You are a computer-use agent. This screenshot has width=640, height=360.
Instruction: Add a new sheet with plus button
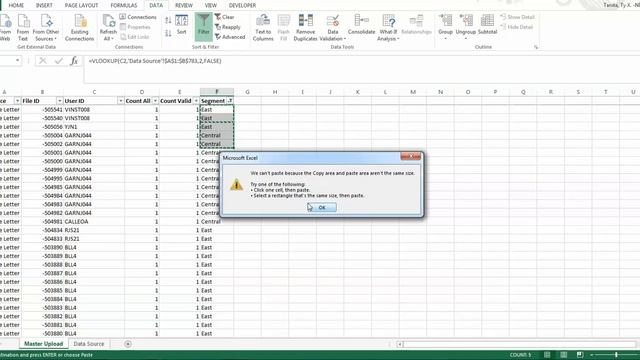coord(128,344)
